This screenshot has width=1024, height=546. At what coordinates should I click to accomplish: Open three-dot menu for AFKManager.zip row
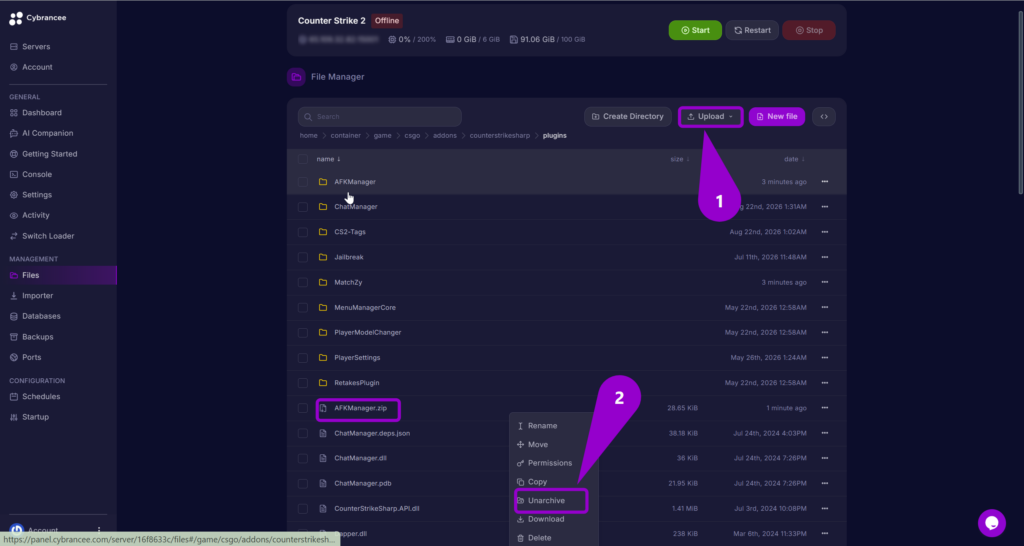click(825, 408)
